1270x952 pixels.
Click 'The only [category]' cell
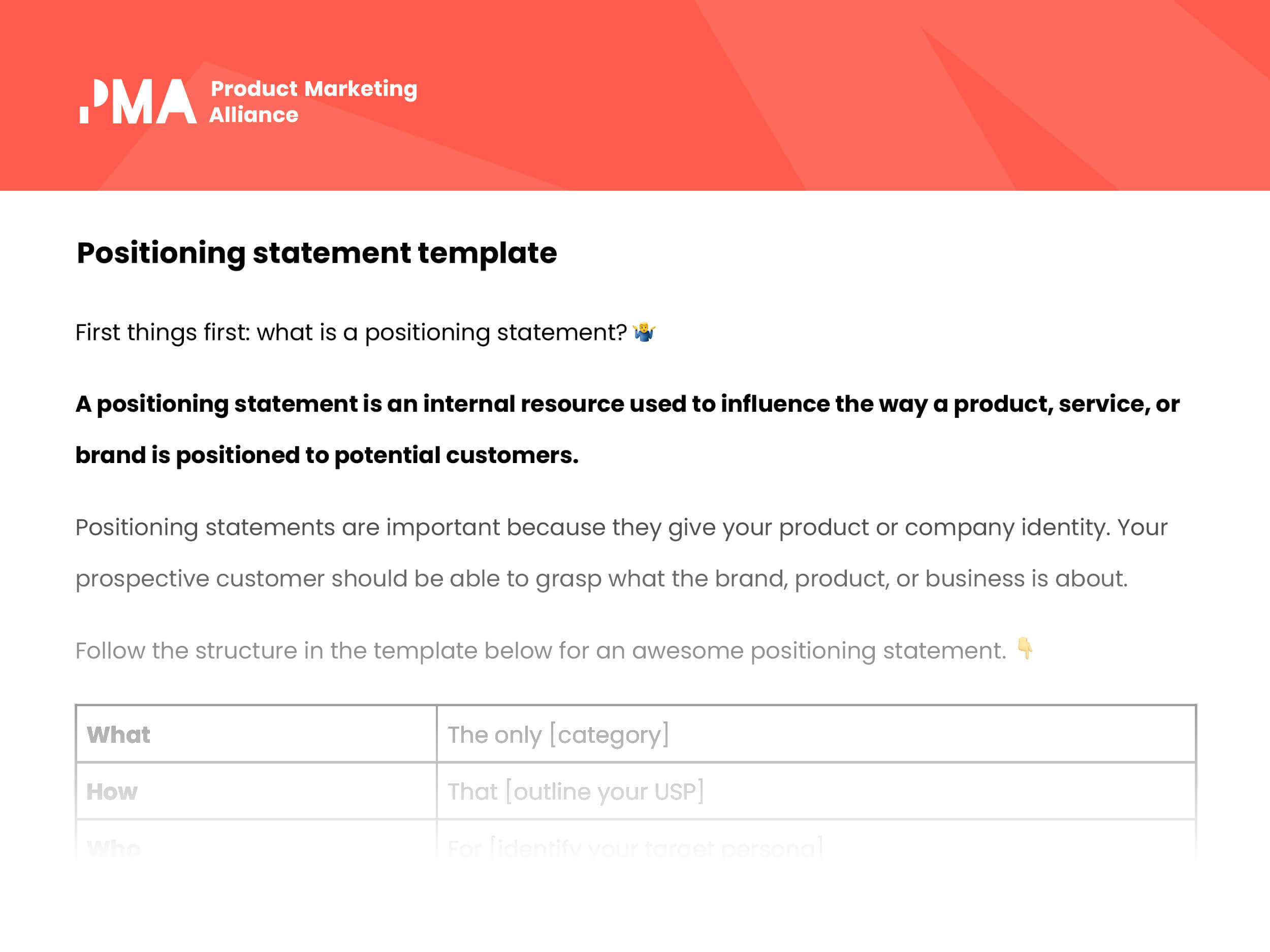(816, 735)
